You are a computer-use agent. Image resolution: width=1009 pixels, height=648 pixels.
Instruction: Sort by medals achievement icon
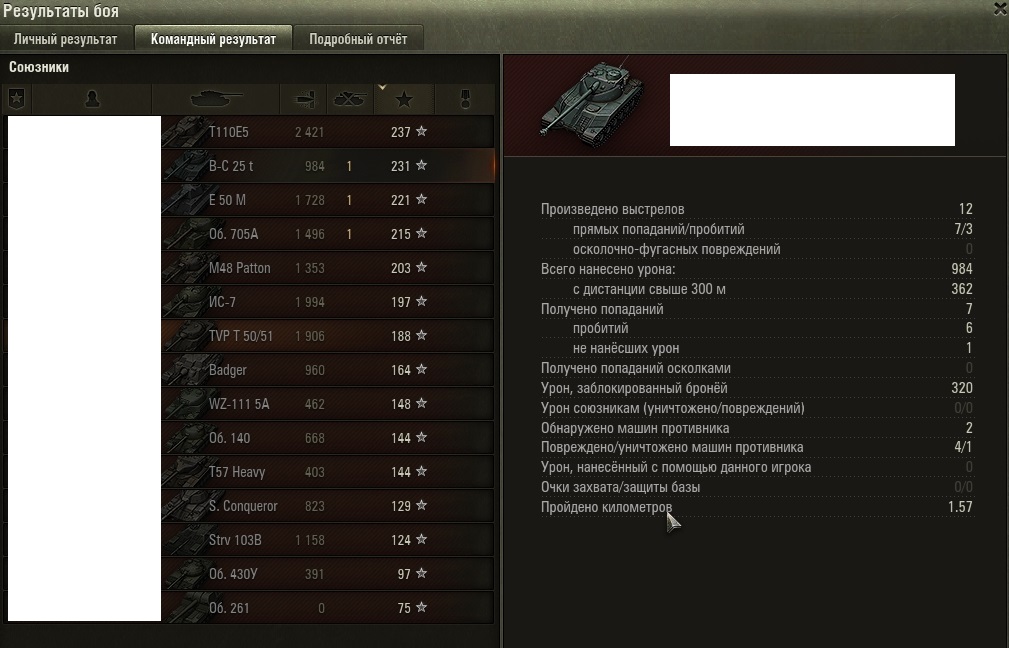click(465, 99)
